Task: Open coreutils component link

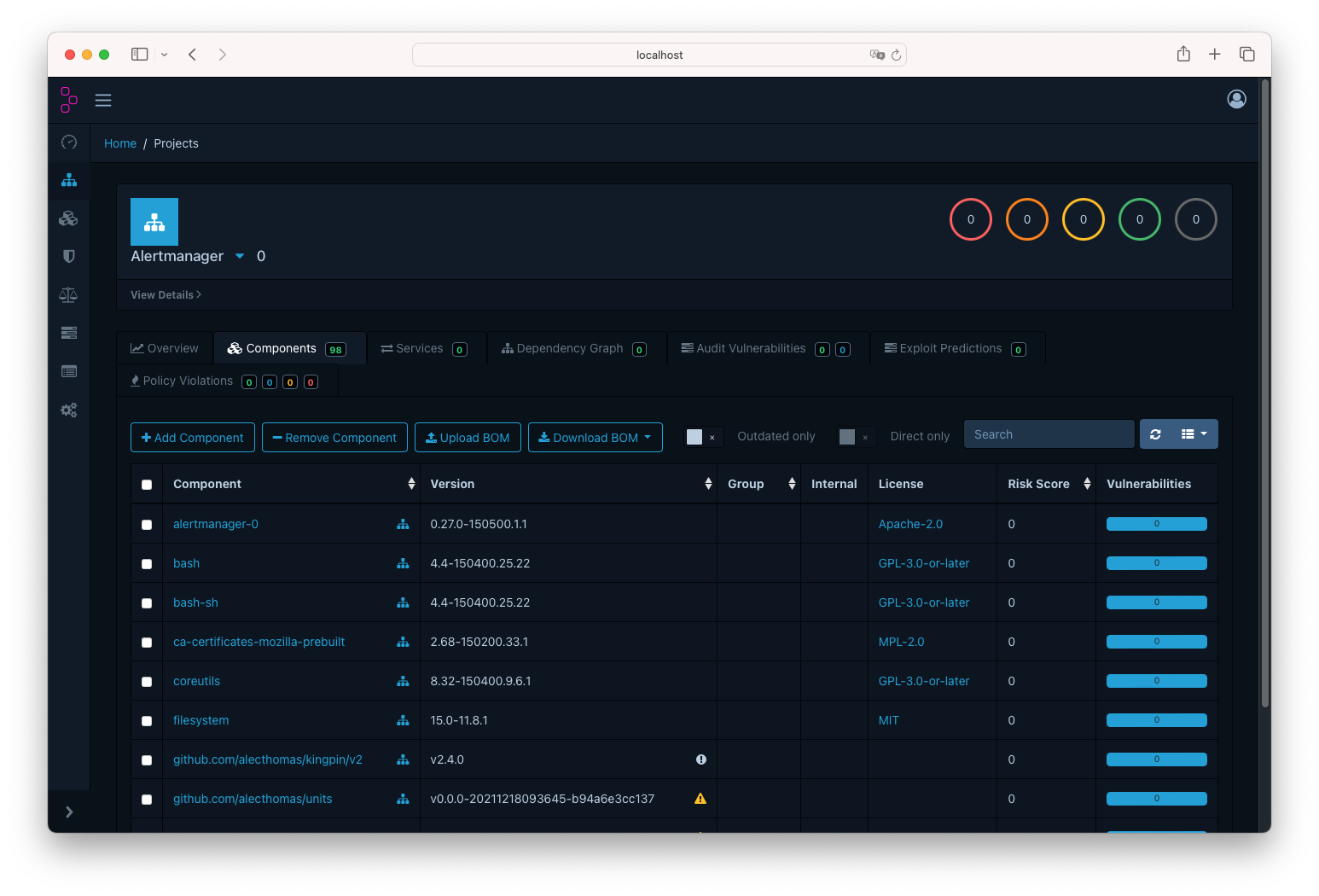Action: [x=196, y=681]
